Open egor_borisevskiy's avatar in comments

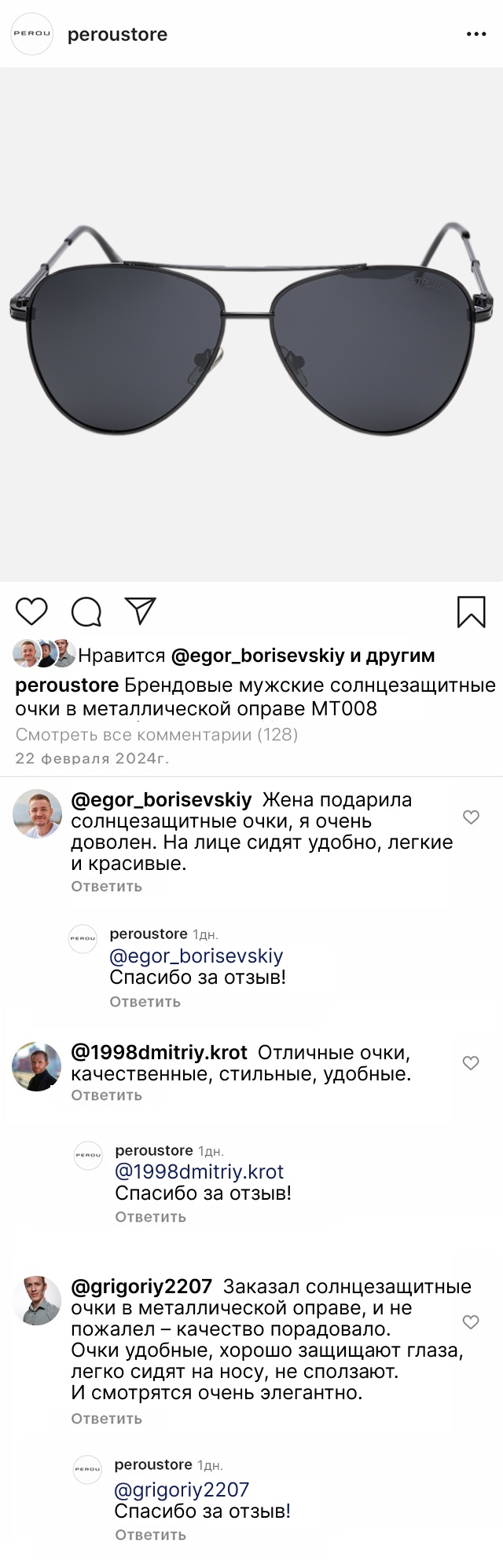pyautogui.click(x=37, y=813)
